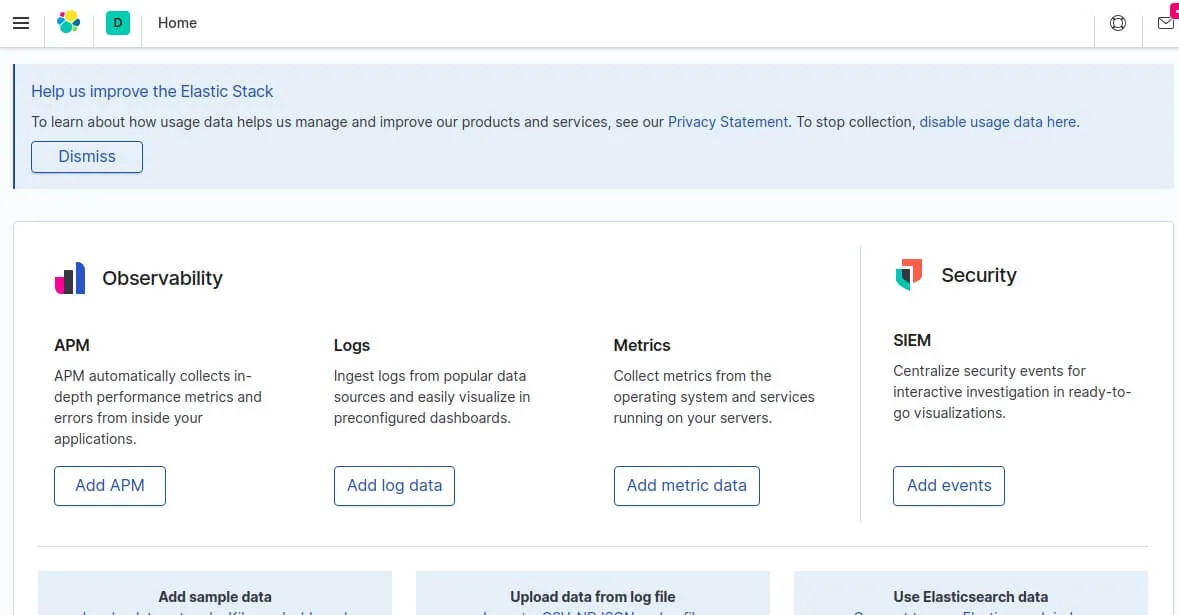The width and height of the screenshot is (1179, 615).
Task: Open the newsfeed mail icon
Action: (1166, 23)
